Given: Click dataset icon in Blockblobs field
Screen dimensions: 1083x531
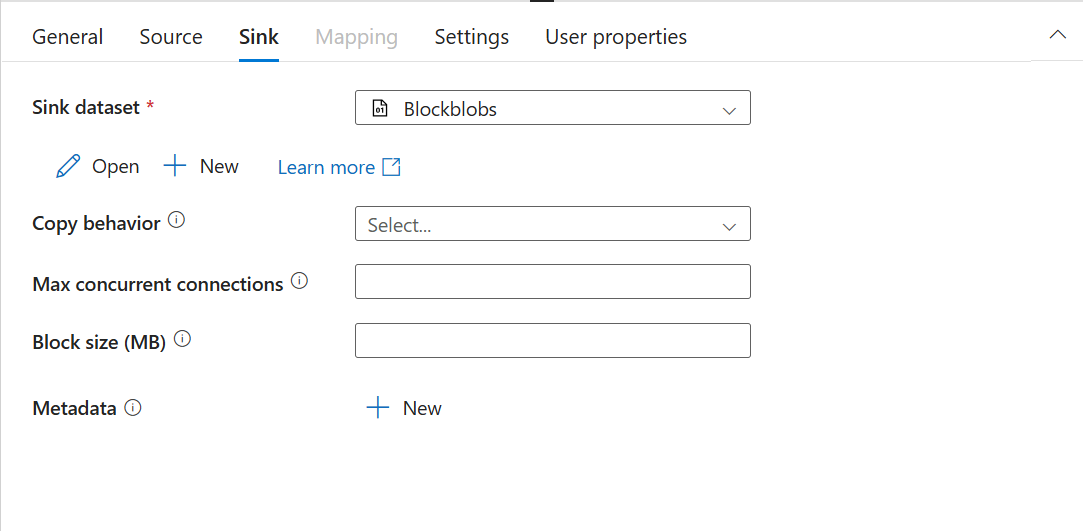Looking at the screenshot, I should (x=380, y=109).
